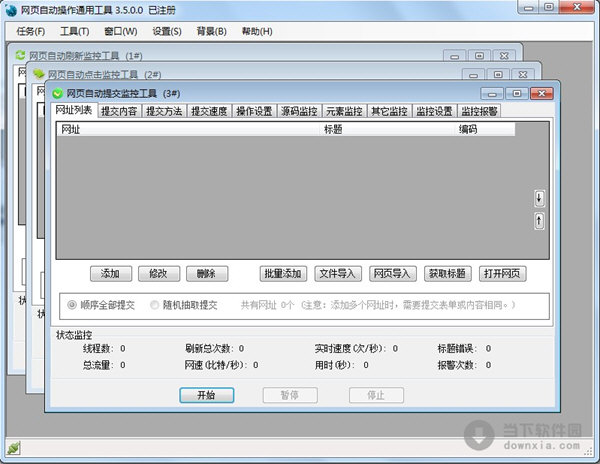
Task: Click the 实时速度(次/秒) status label
Action: coord(351,348)
